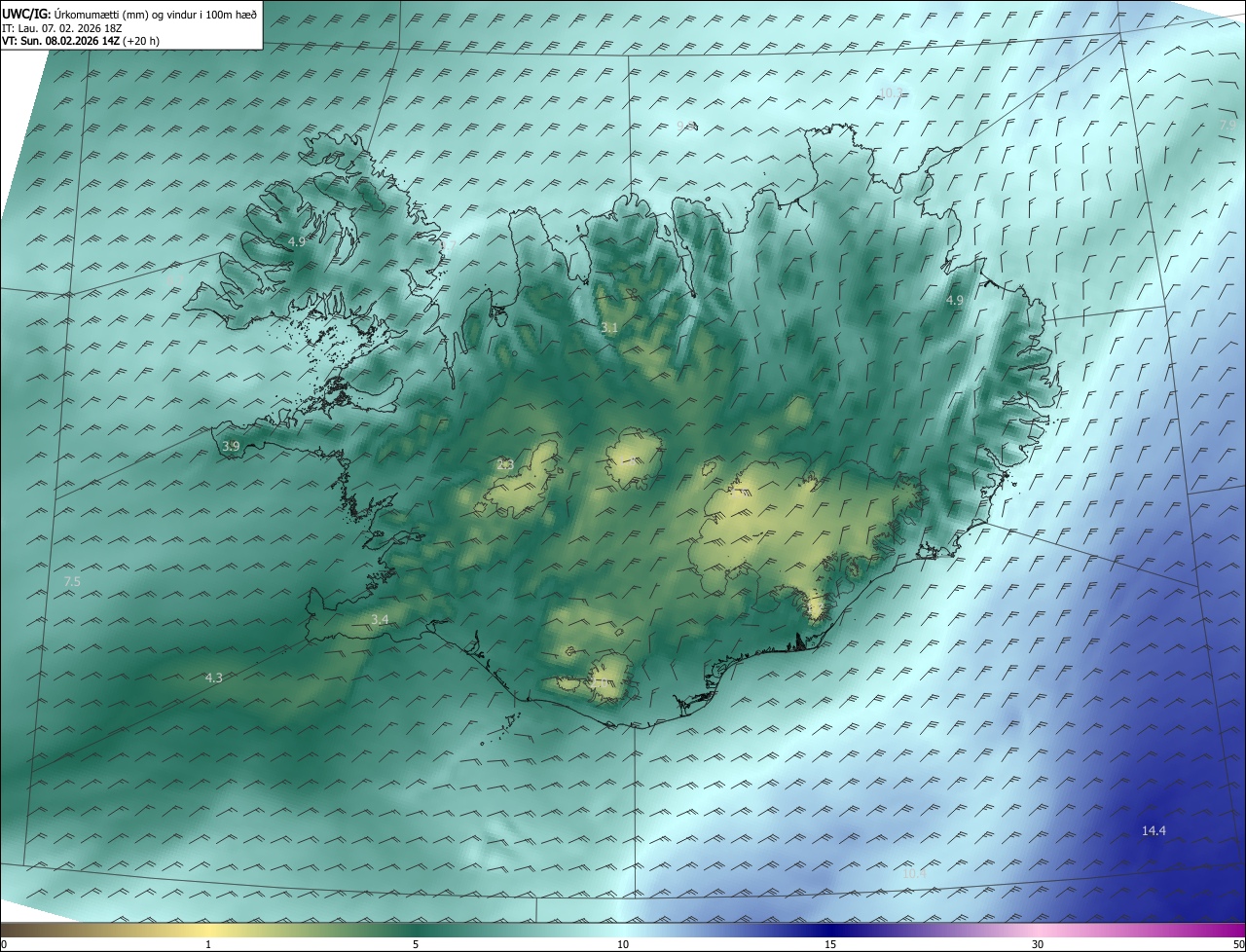The image size is (1246, 952).
Task: Click the 10 label on the color scale
Action: (x=623, y=944)
